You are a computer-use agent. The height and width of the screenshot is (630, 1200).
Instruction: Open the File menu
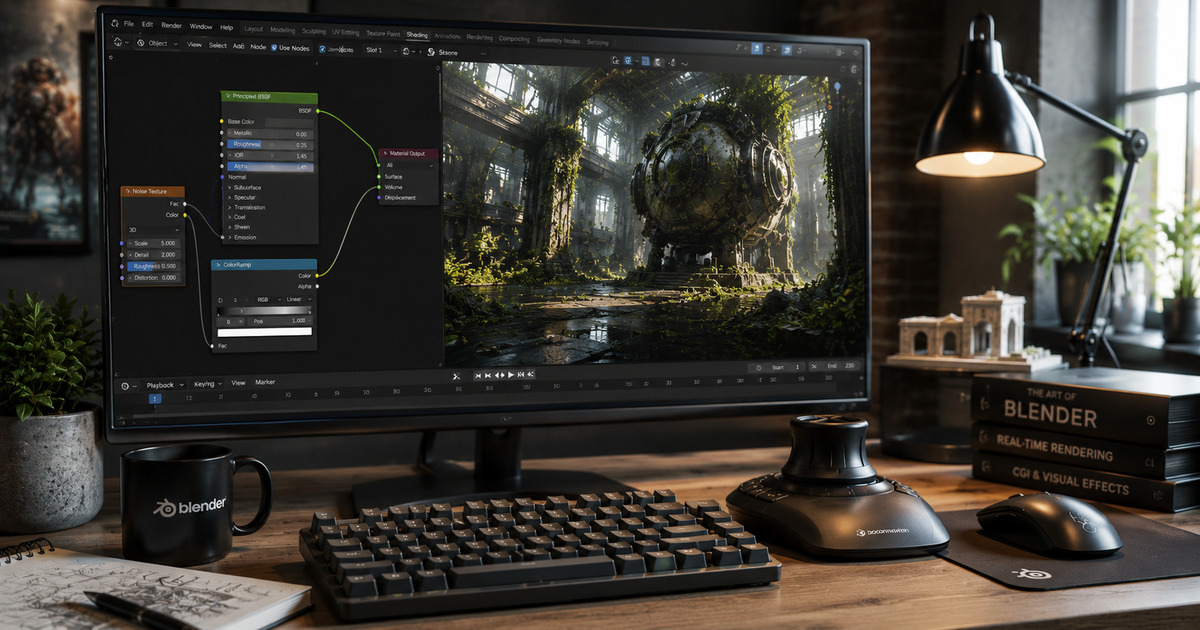(129, 24)
